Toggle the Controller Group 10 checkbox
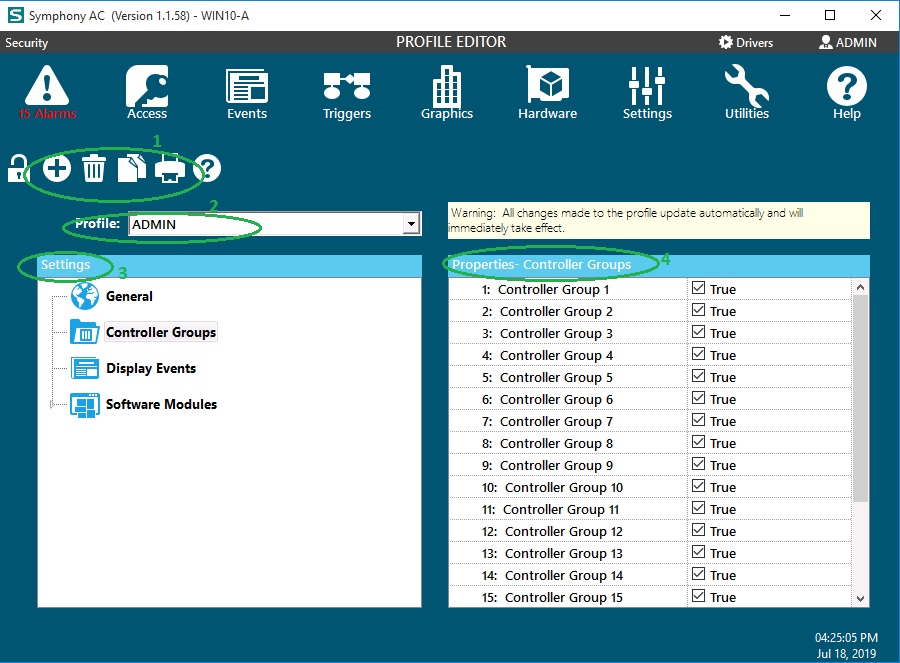 (699, 486)
